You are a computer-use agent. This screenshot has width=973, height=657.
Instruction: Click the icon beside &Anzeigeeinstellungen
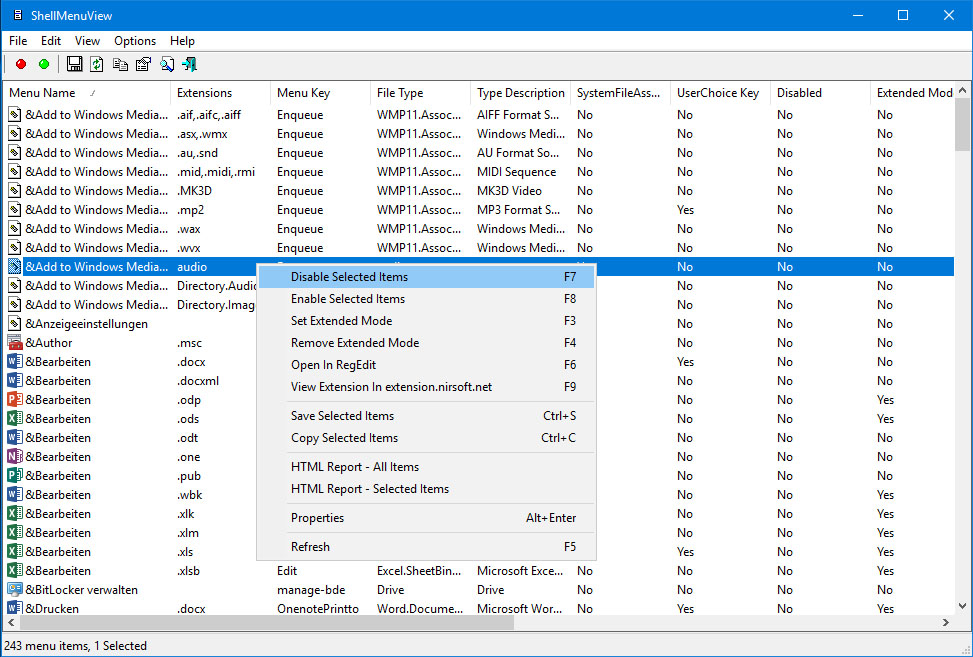[x=14, y=324]
